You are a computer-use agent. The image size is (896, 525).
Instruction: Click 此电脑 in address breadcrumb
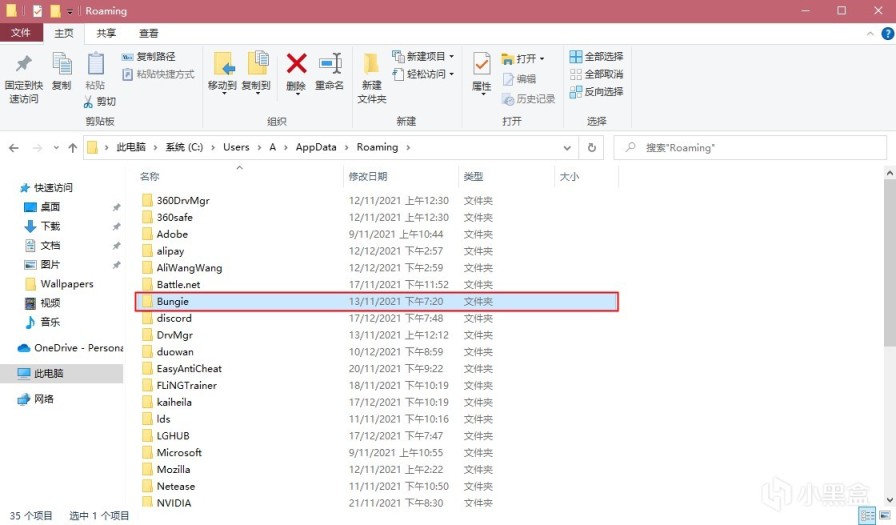pos(131,147)
